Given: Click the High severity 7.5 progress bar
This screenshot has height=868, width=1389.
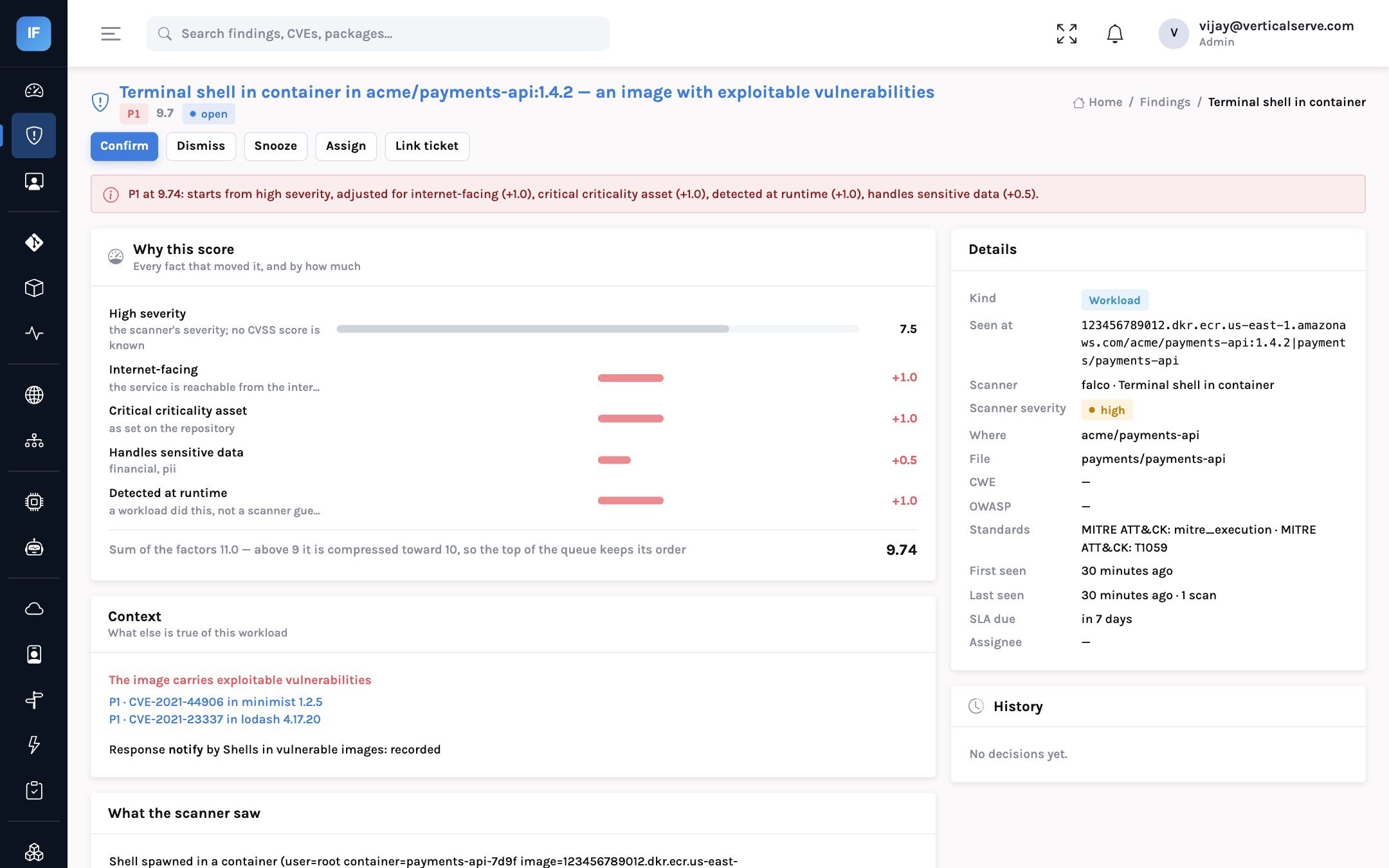Looking at the screenshot, I should (597, 329).
